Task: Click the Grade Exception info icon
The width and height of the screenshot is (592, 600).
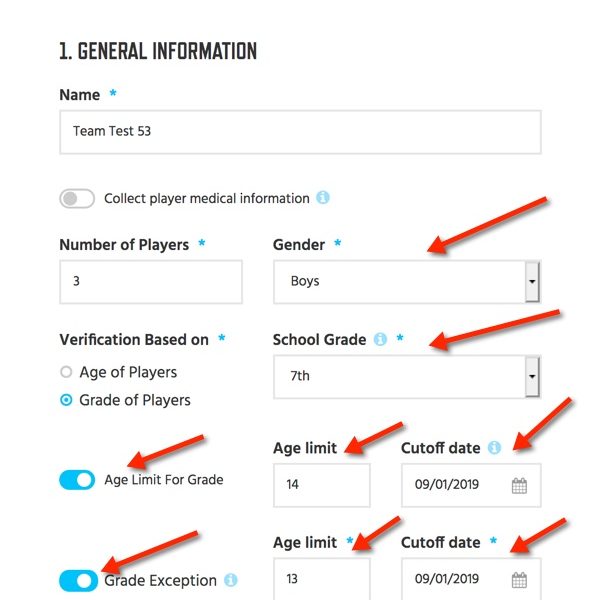Action: (x=230, y=580)
